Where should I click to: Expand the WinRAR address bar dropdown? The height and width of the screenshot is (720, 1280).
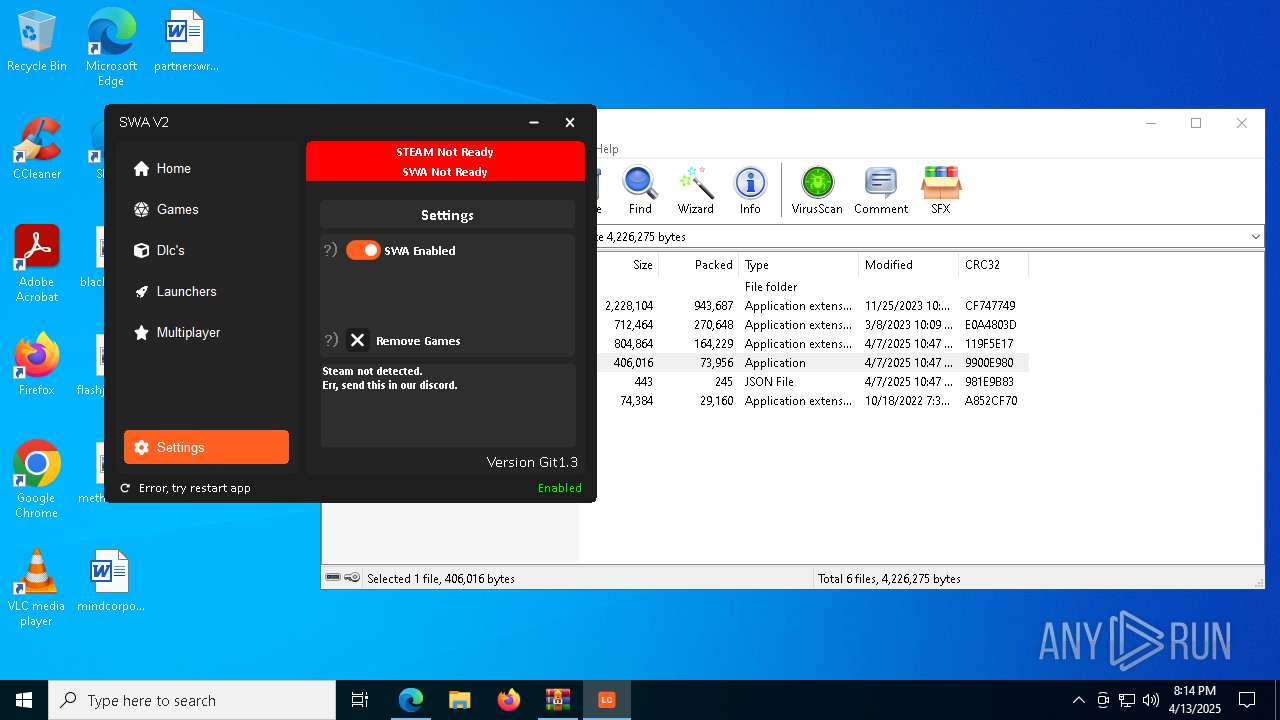1255,237
